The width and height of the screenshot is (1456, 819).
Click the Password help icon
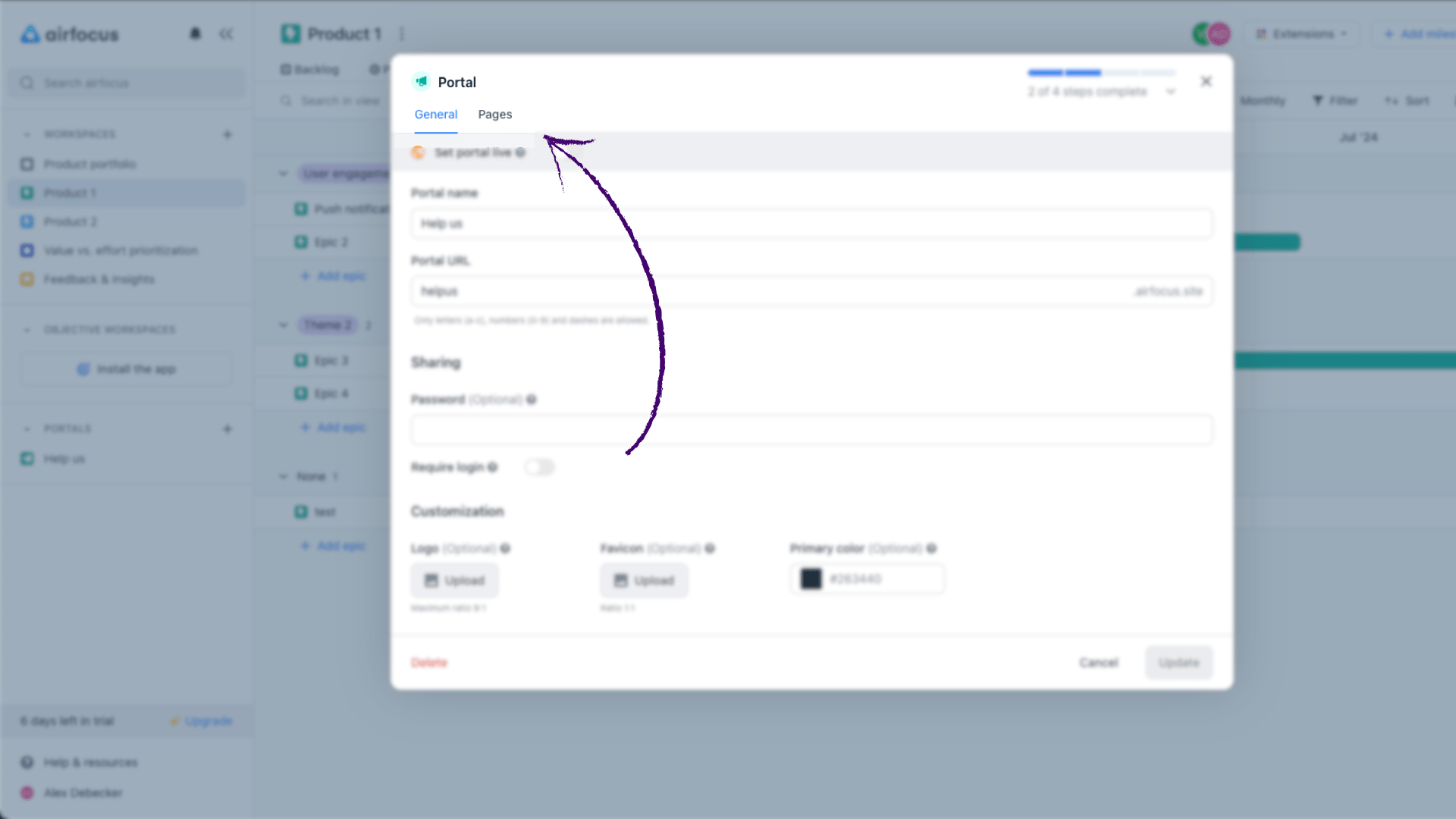(532, 400)
